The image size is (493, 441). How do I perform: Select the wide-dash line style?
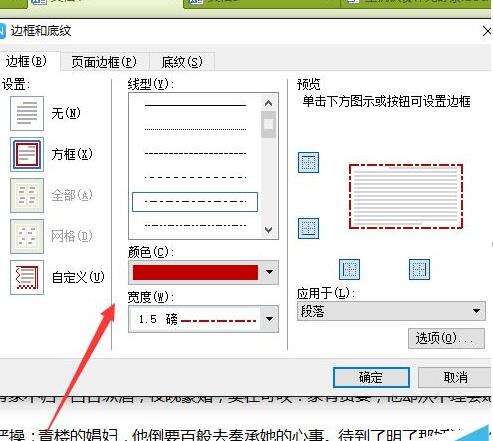coord(195,177)
